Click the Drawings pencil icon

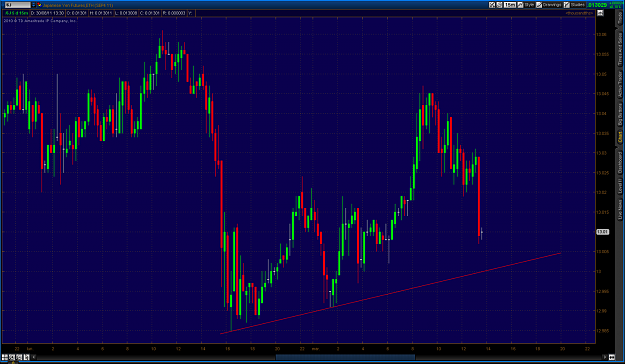point(539,5)
